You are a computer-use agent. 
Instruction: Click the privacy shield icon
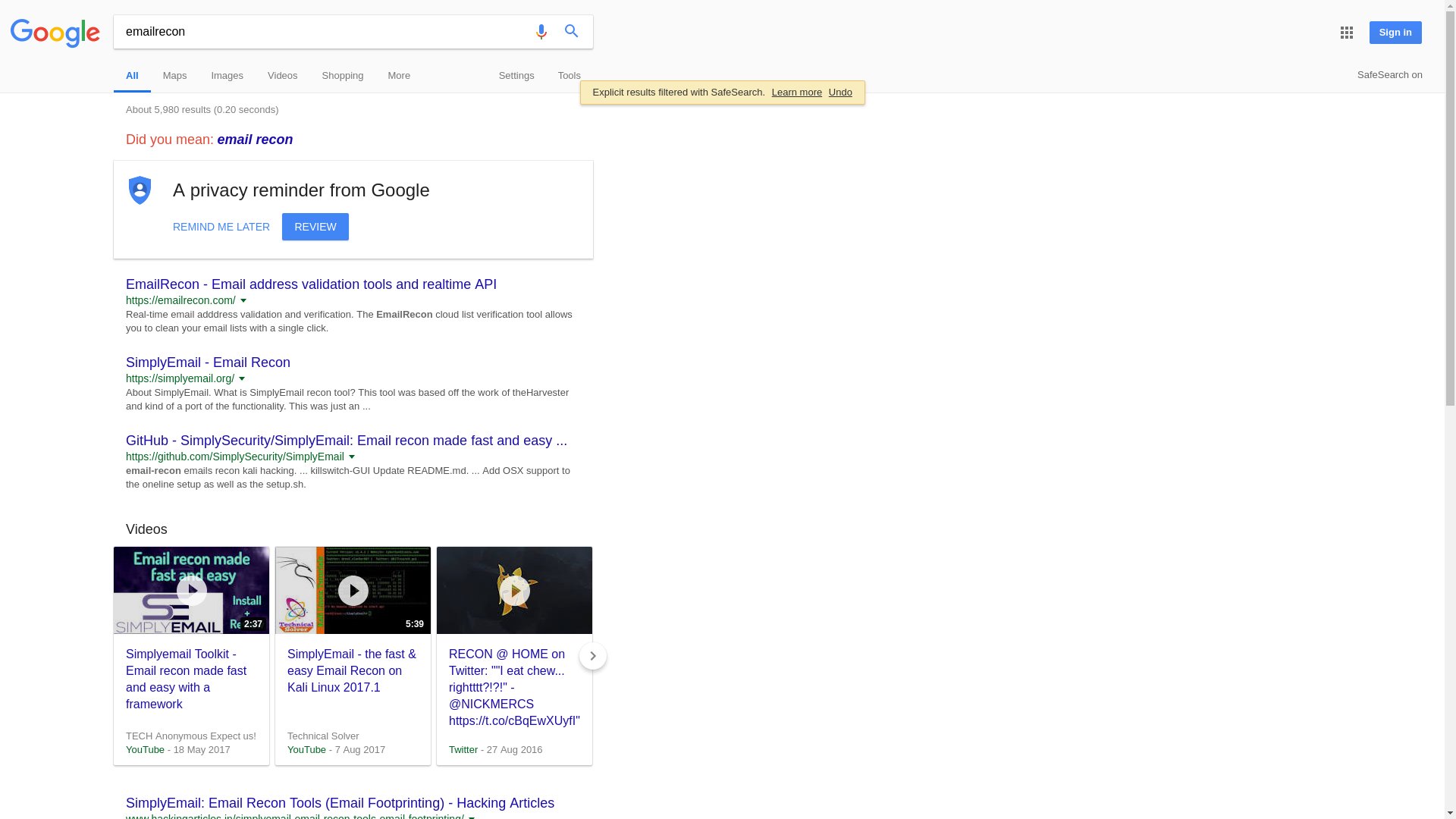tap(140, 190)
